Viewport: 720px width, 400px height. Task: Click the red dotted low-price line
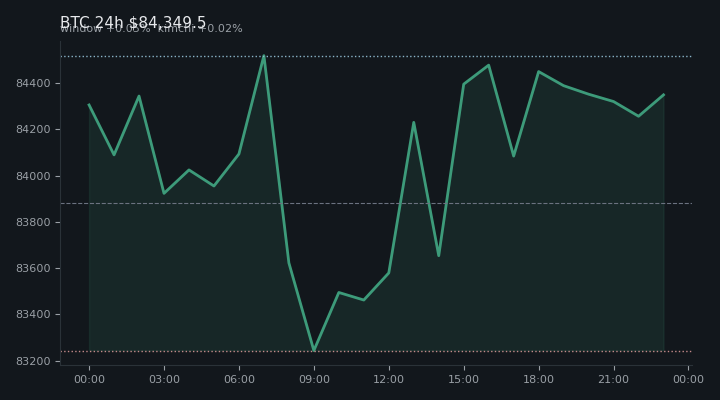pos(376,351)
